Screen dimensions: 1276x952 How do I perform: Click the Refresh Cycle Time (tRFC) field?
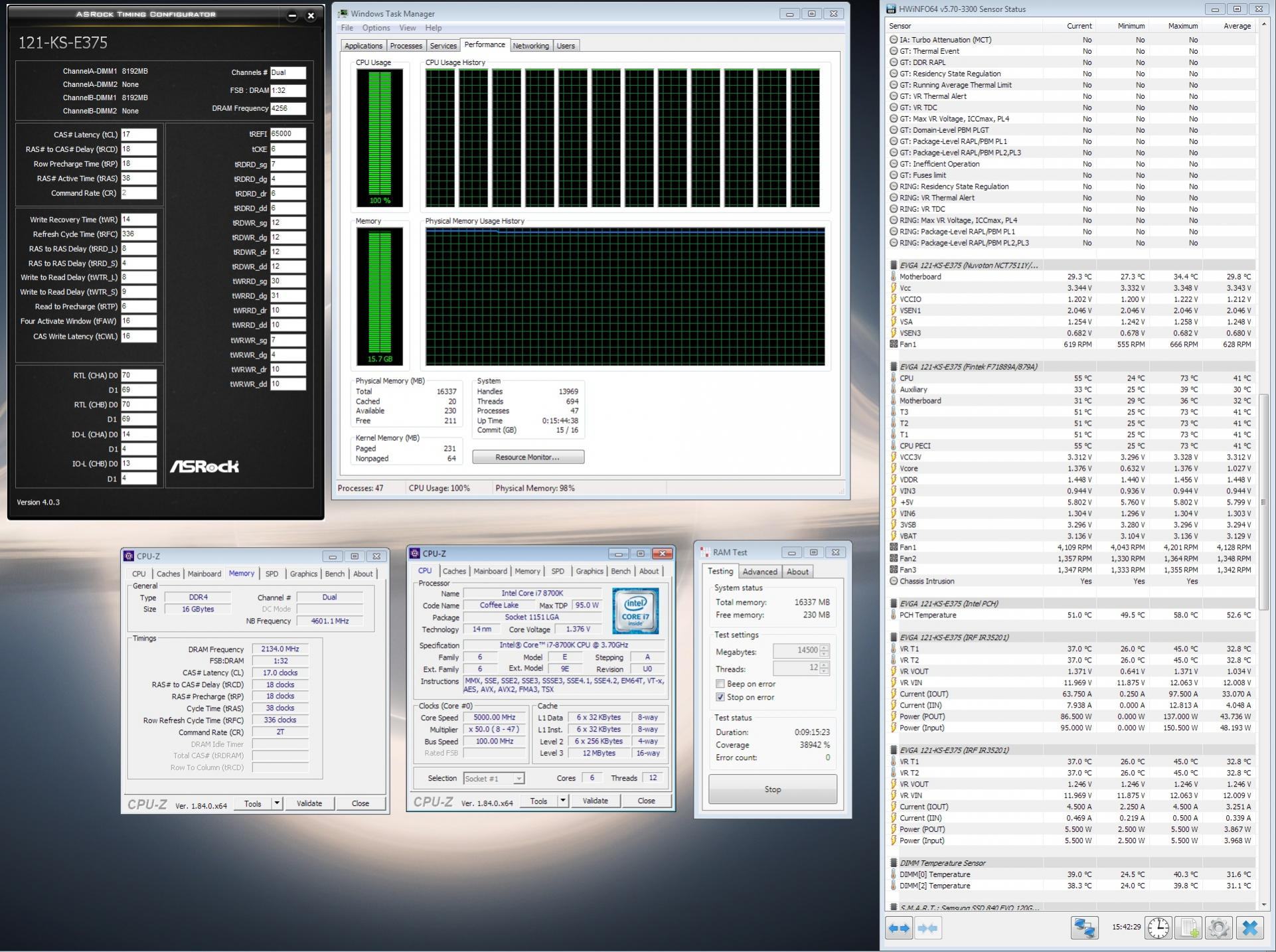click(139, 234)
